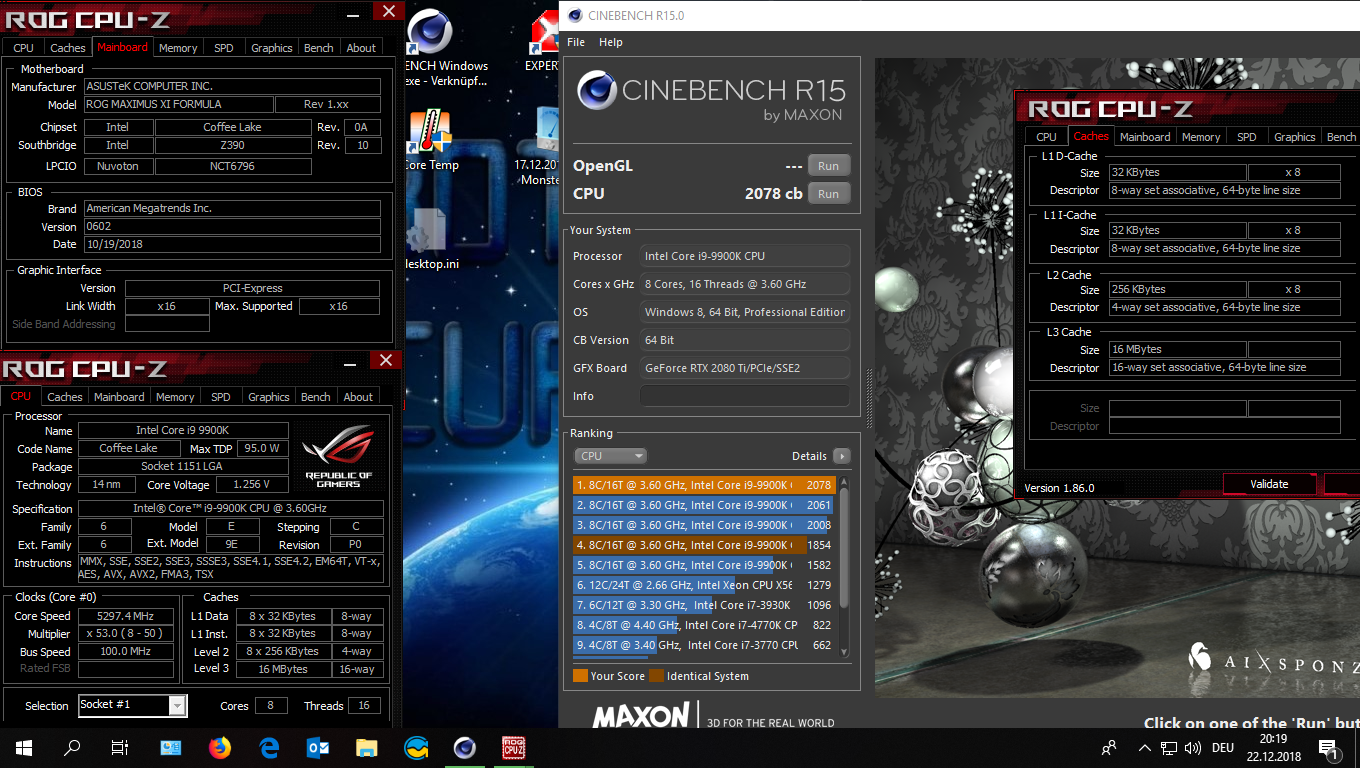Launch Firefox from the taskbar

[220, 747]
